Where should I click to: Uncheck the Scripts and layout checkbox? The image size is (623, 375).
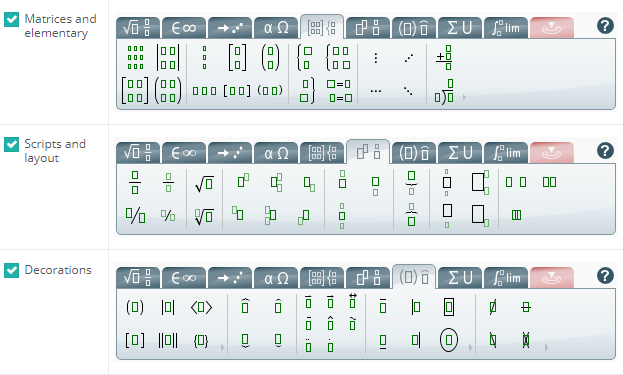click(x=12, y=144)
